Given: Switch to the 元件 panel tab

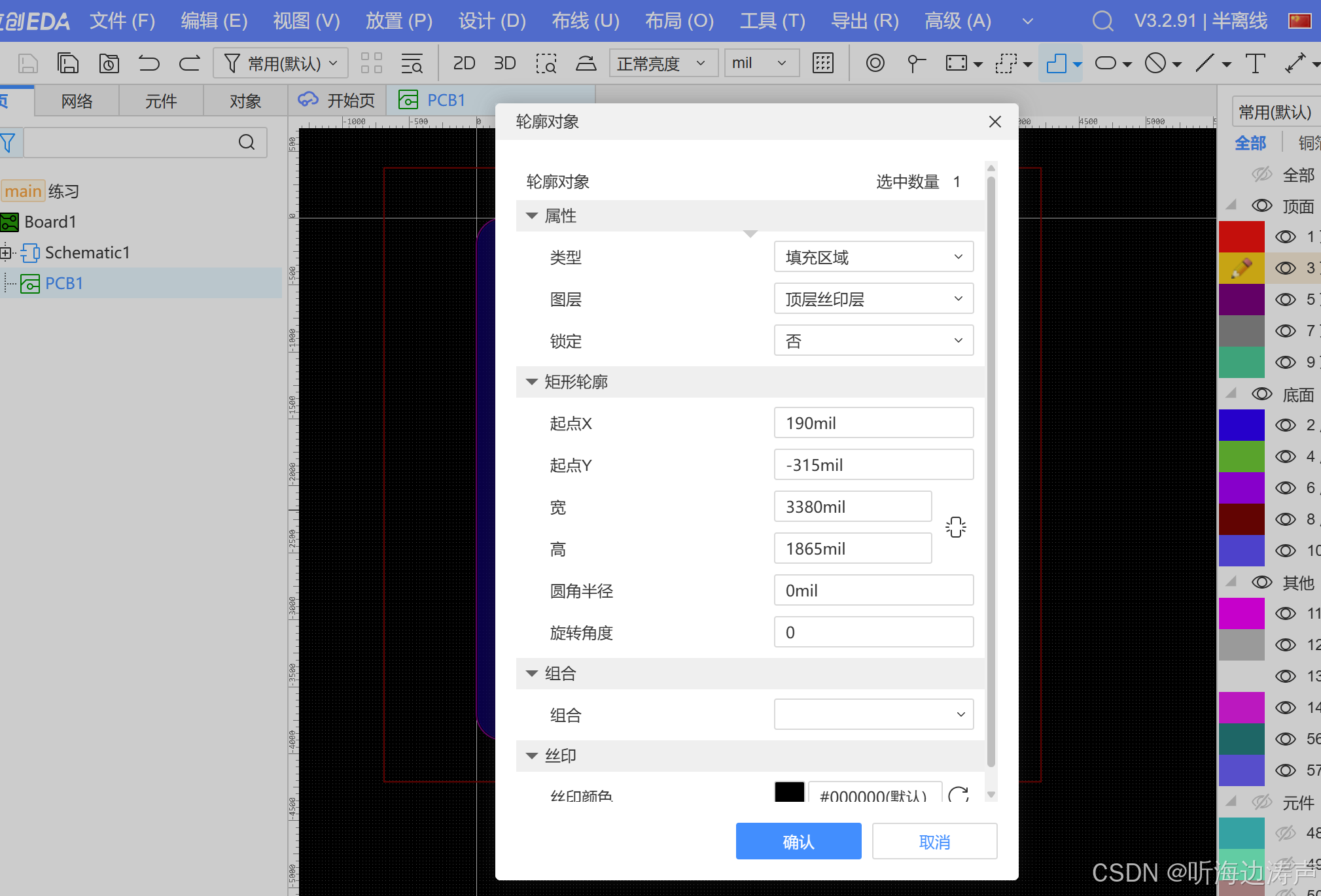Looking at the screenshot, I should [x=161, y=101].
